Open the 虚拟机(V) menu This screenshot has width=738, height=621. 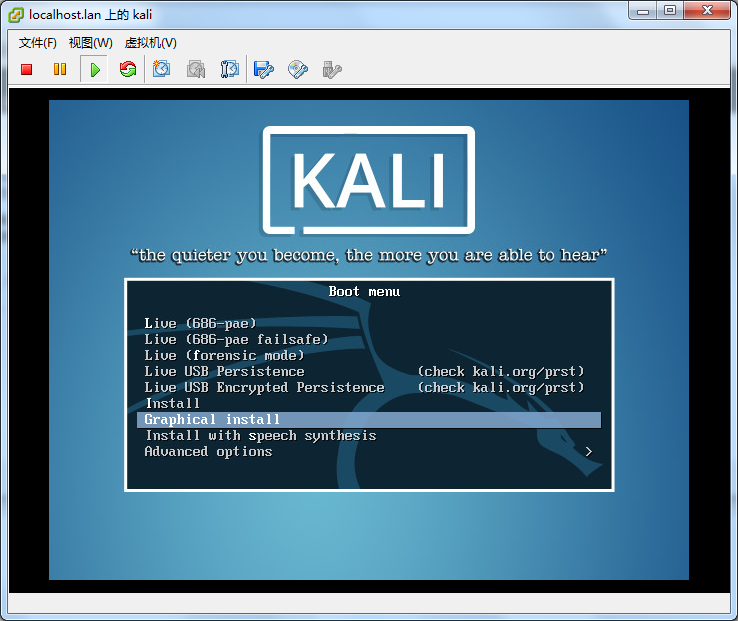point(151,43)
